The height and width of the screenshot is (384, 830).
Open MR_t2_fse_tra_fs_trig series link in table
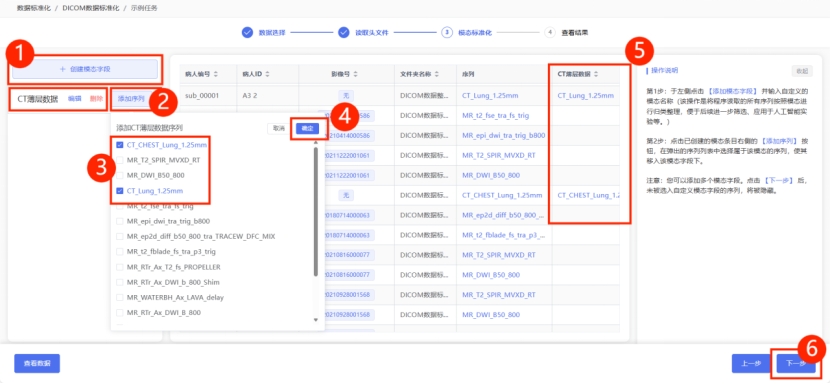point(495,115)
